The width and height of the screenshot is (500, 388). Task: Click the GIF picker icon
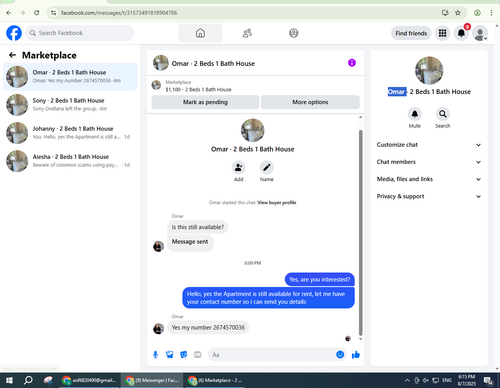click(198, 355)
